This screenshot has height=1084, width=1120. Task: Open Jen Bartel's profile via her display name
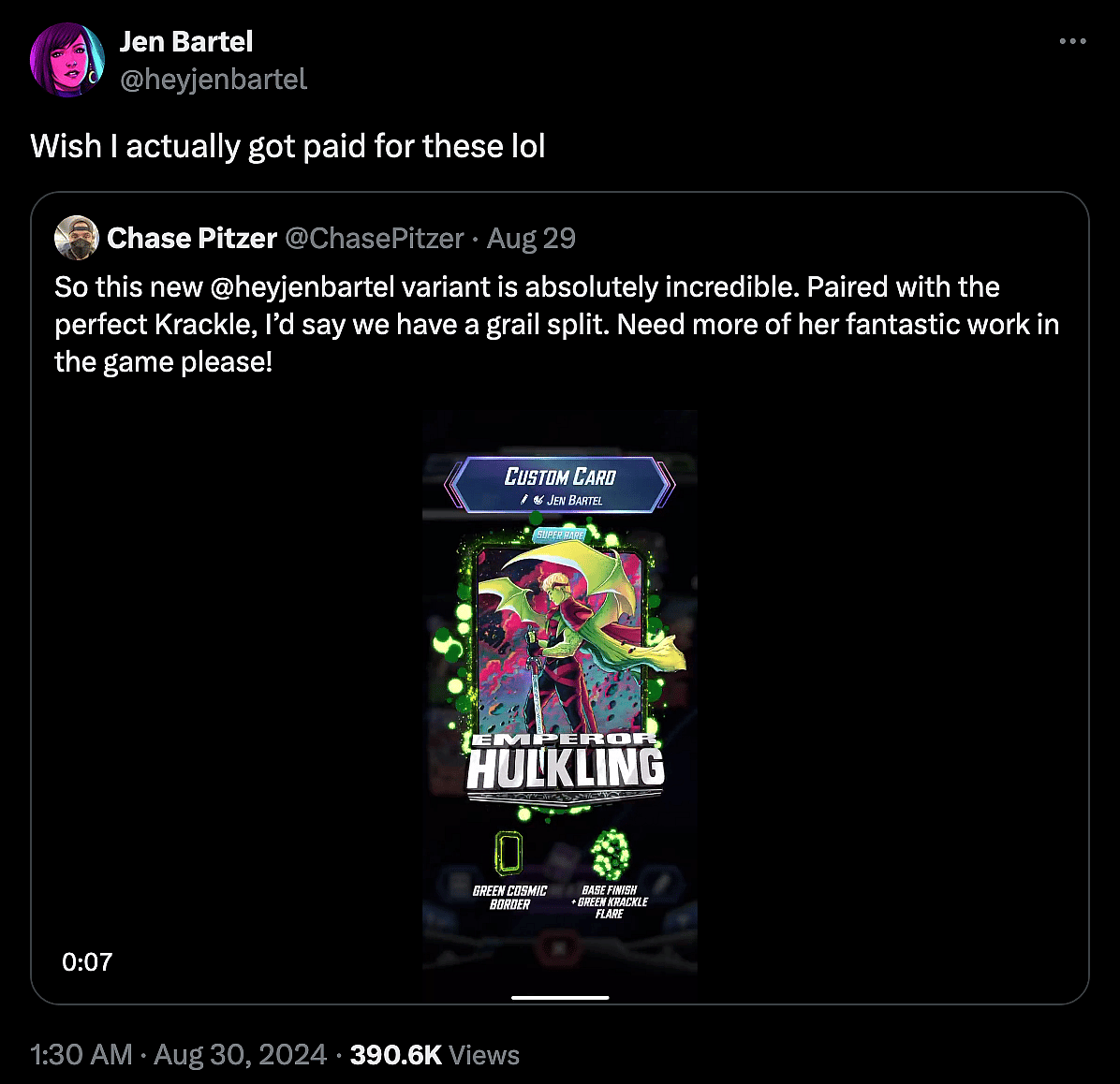tap(185, 41)
